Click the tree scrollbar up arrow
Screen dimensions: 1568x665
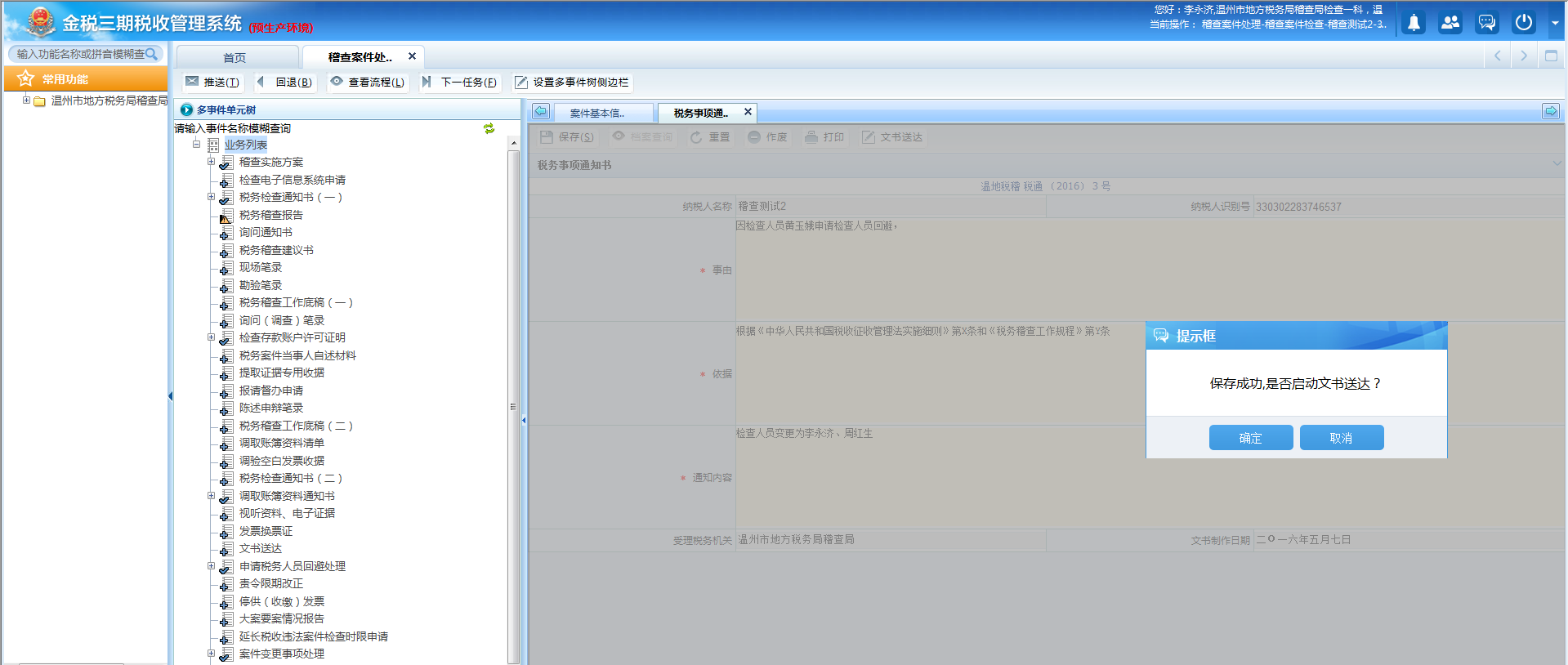513,143
